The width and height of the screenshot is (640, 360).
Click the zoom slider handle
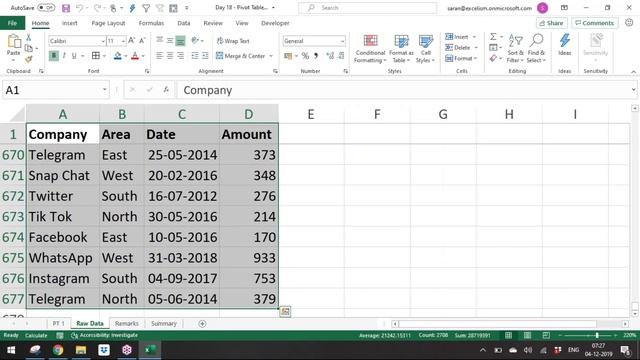(x=597, y=335)
